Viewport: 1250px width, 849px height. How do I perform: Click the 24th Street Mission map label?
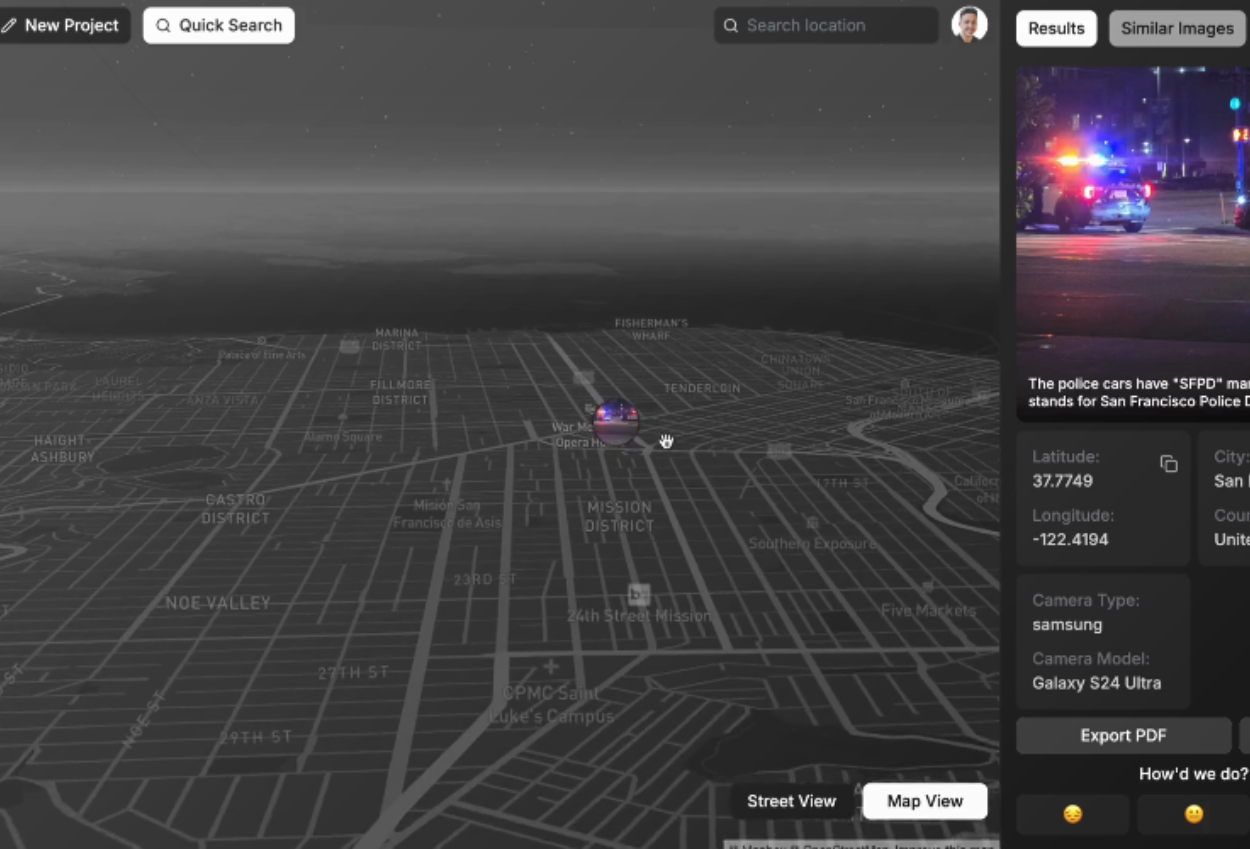tap(639, 616)
